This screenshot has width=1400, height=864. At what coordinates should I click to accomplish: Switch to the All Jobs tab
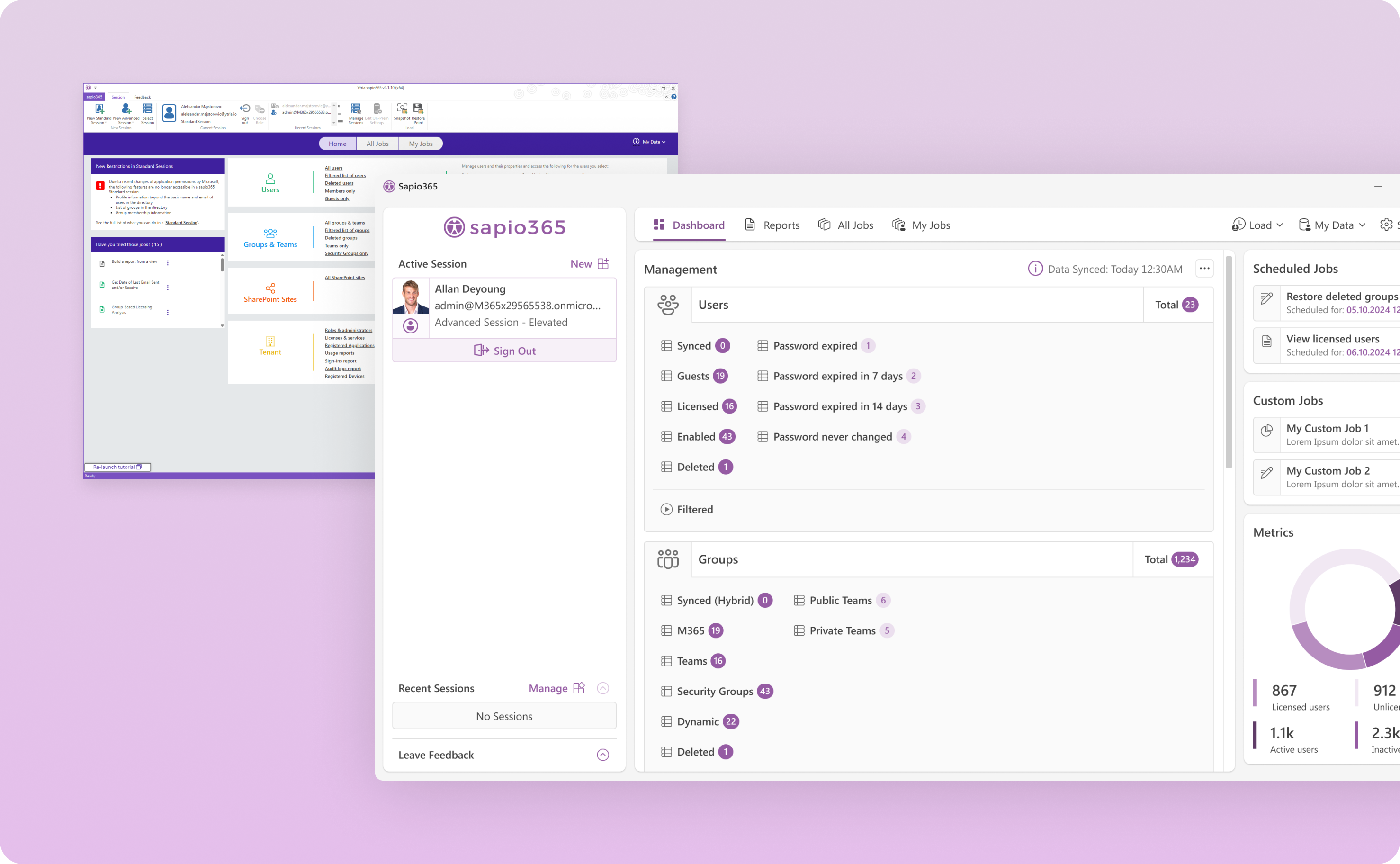[846, 225]
